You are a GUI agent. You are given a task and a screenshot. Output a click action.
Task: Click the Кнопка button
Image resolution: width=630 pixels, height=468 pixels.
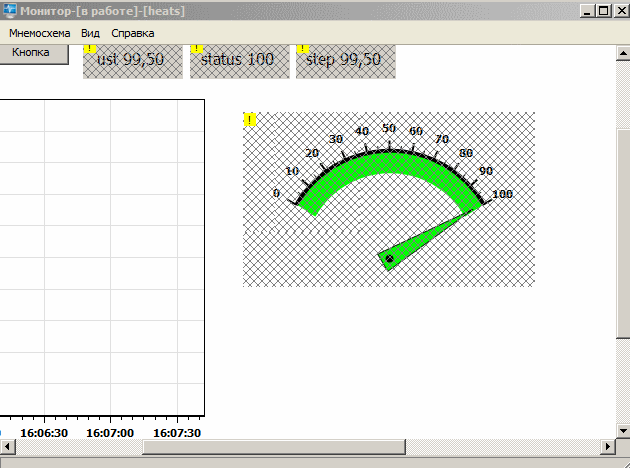tap(32, 53)
